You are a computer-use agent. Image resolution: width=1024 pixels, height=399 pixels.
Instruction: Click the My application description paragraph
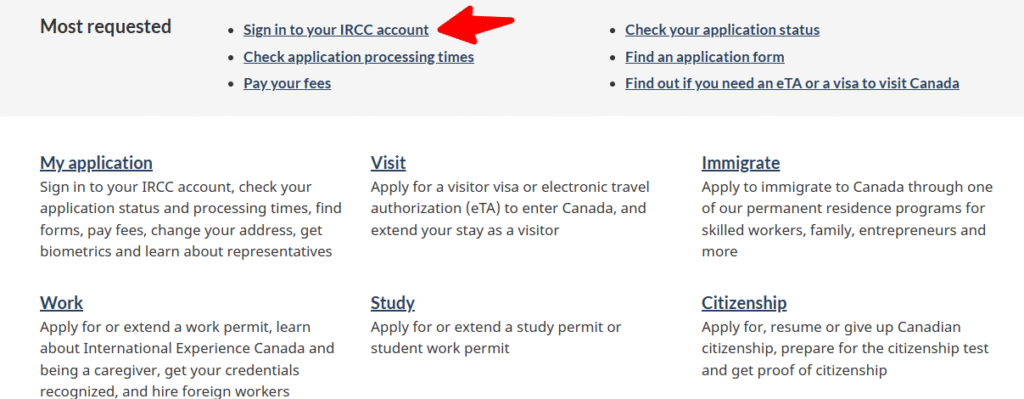pyautogui.click(x=191, y=219)
